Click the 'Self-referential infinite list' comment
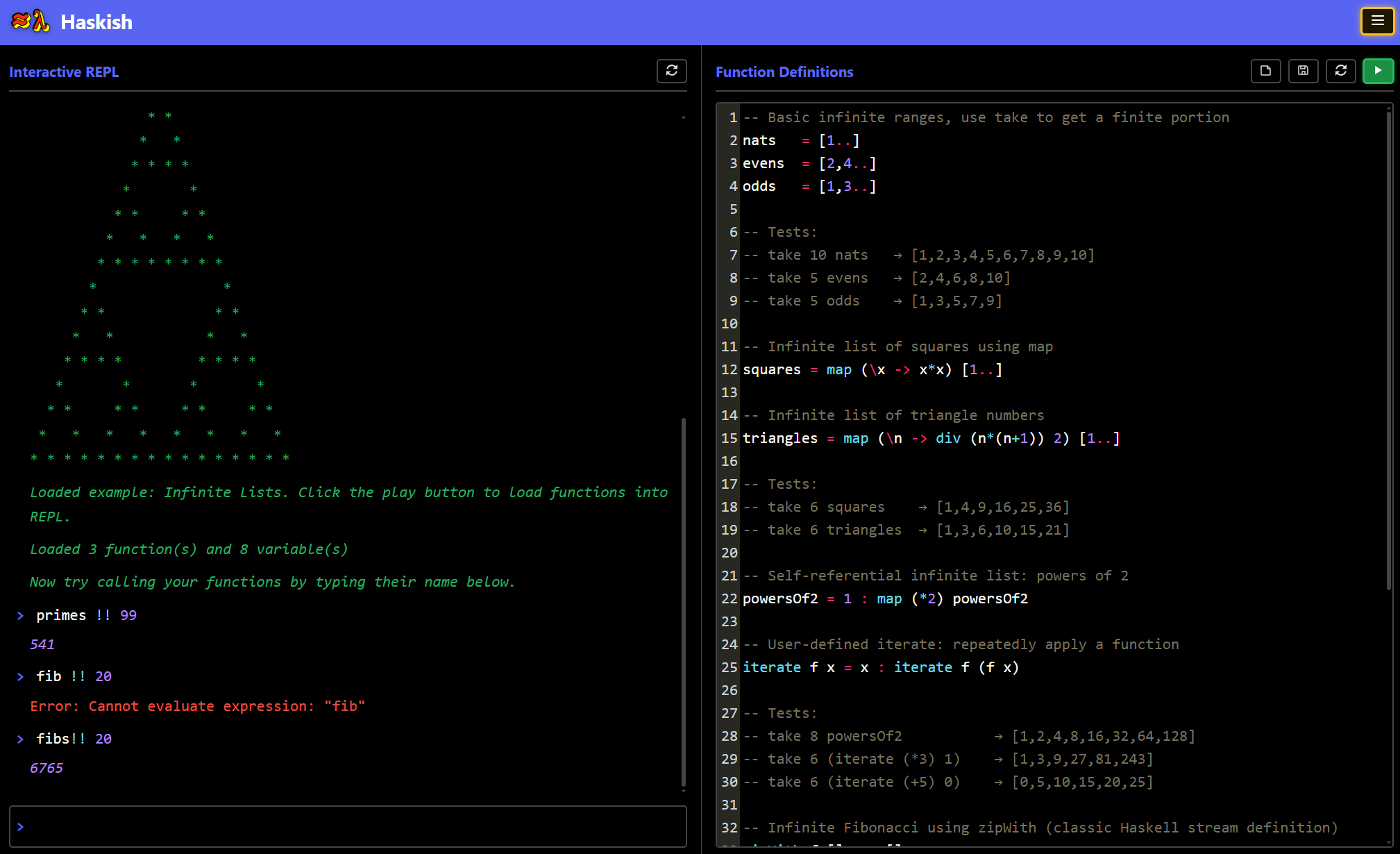Viewport: 1400px width, 854px height. tap(936, 576)
